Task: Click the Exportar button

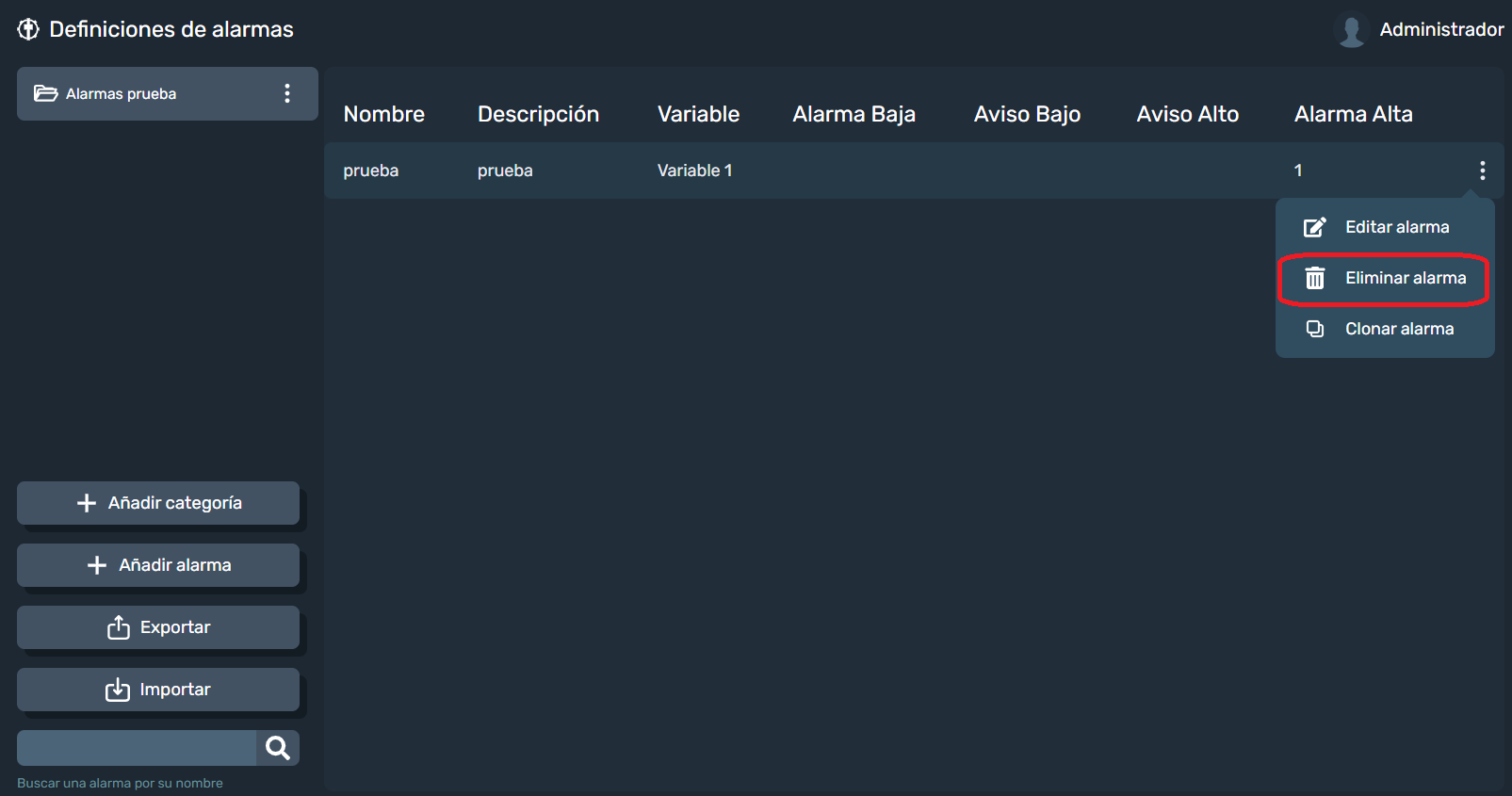Action: coord(158,627)
